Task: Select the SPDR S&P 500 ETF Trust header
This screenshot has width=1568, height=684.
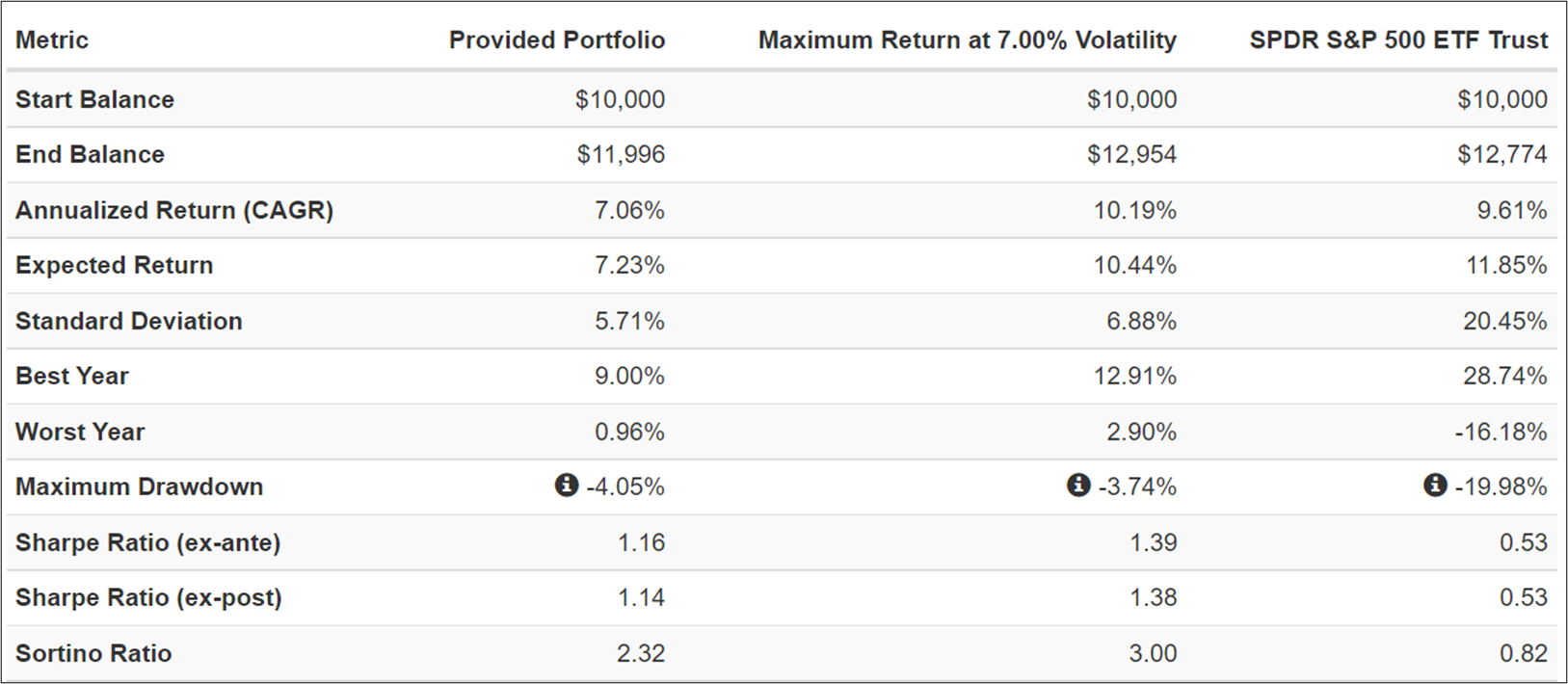Action: (x=1398, y=40)
